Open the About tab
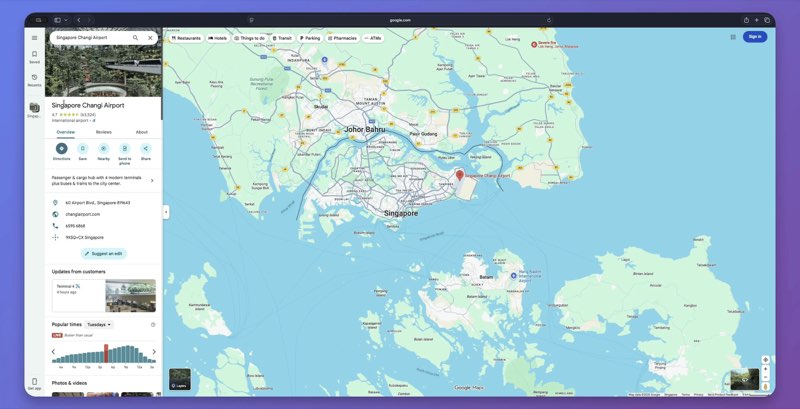Image resolution: width=800 pixels, height=409 pixels. (x=142, y=132)
